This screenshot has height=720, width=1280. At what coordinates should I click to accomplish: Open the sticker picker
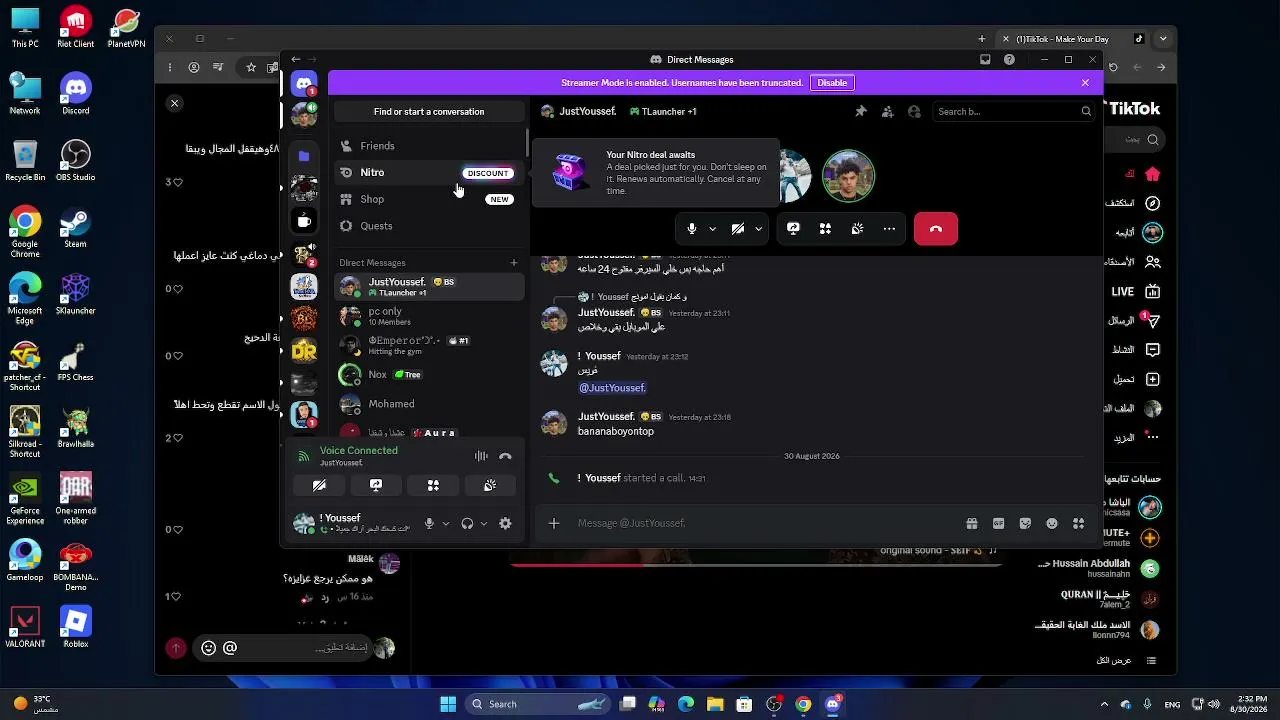[x=1025, y=523]
